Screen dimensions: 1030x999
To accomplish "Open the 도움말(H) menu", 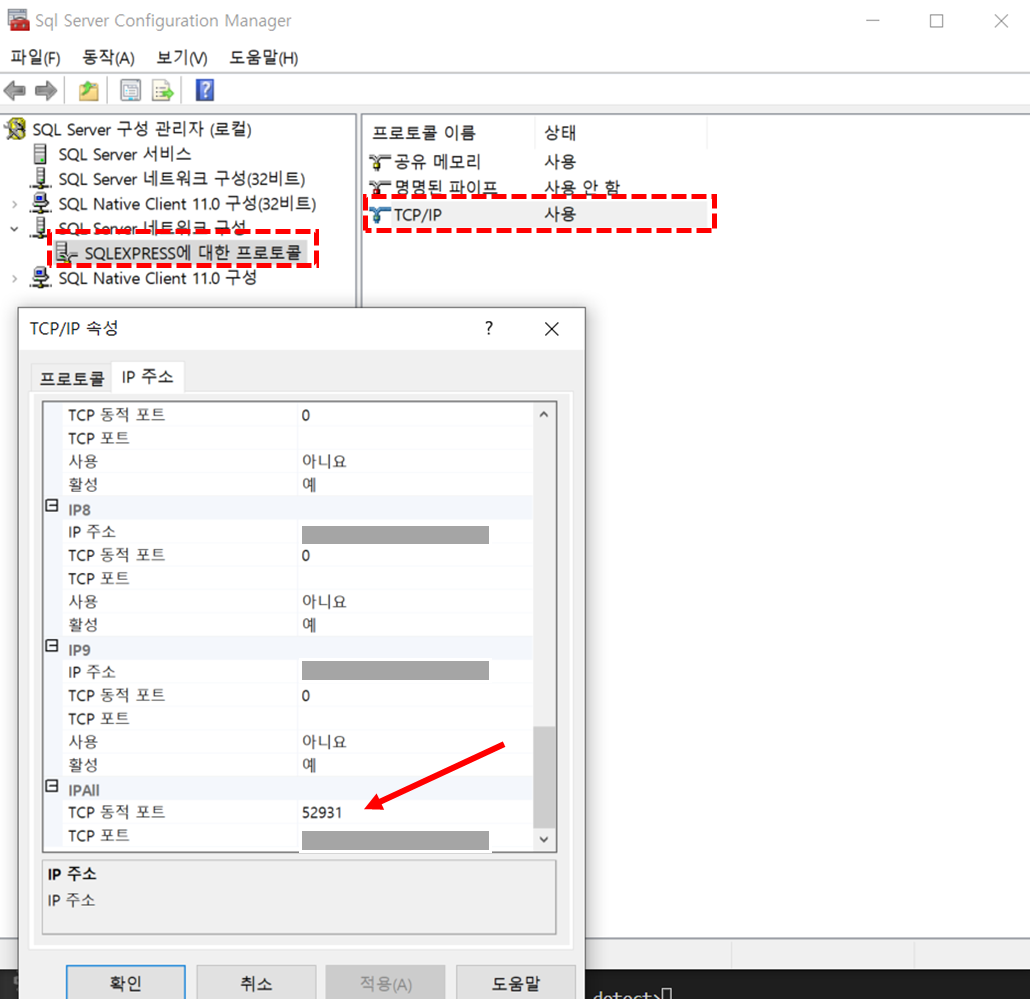I will [263, 58].
